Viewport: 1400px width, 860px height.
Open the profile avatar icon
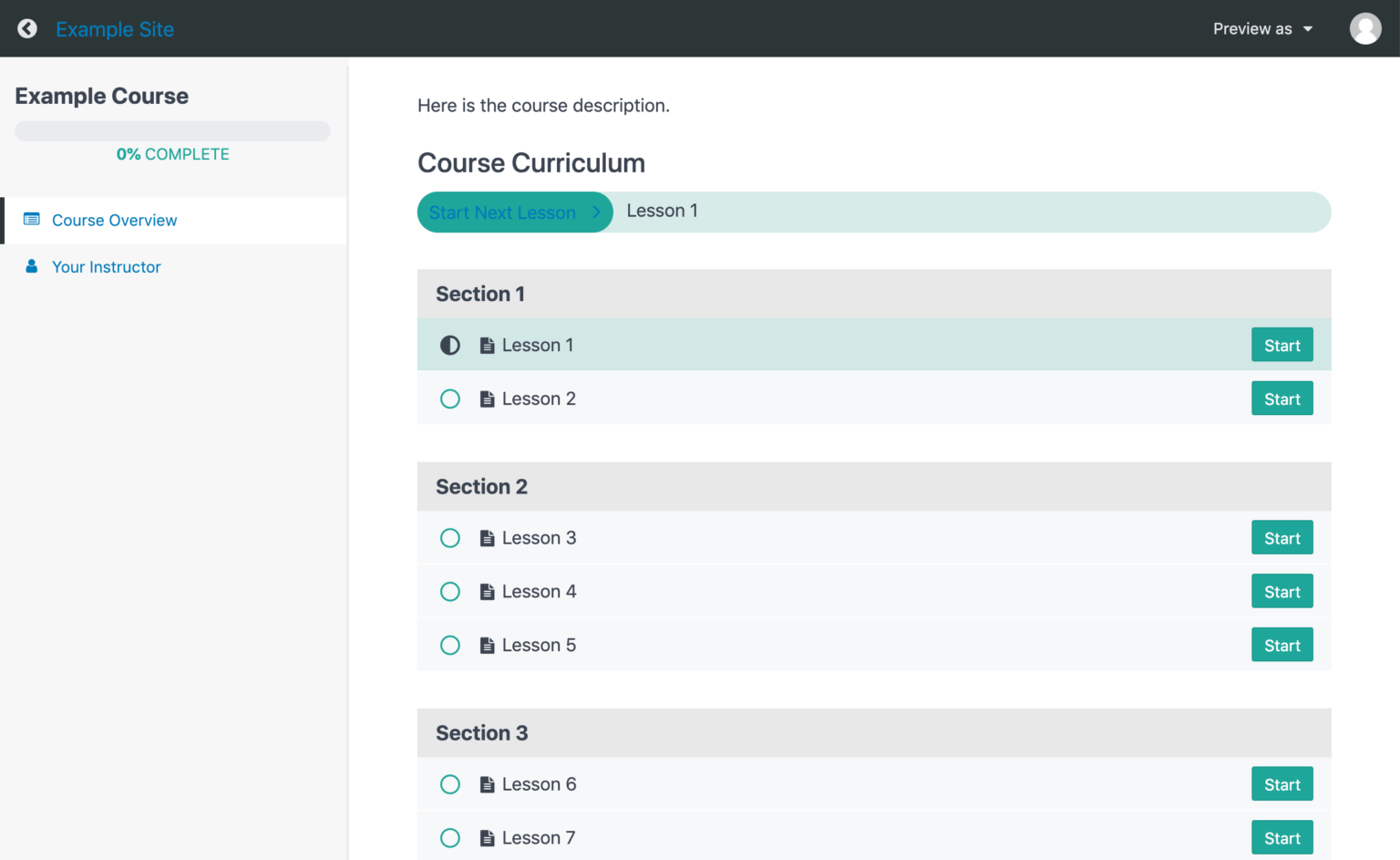coord(1365,28)
